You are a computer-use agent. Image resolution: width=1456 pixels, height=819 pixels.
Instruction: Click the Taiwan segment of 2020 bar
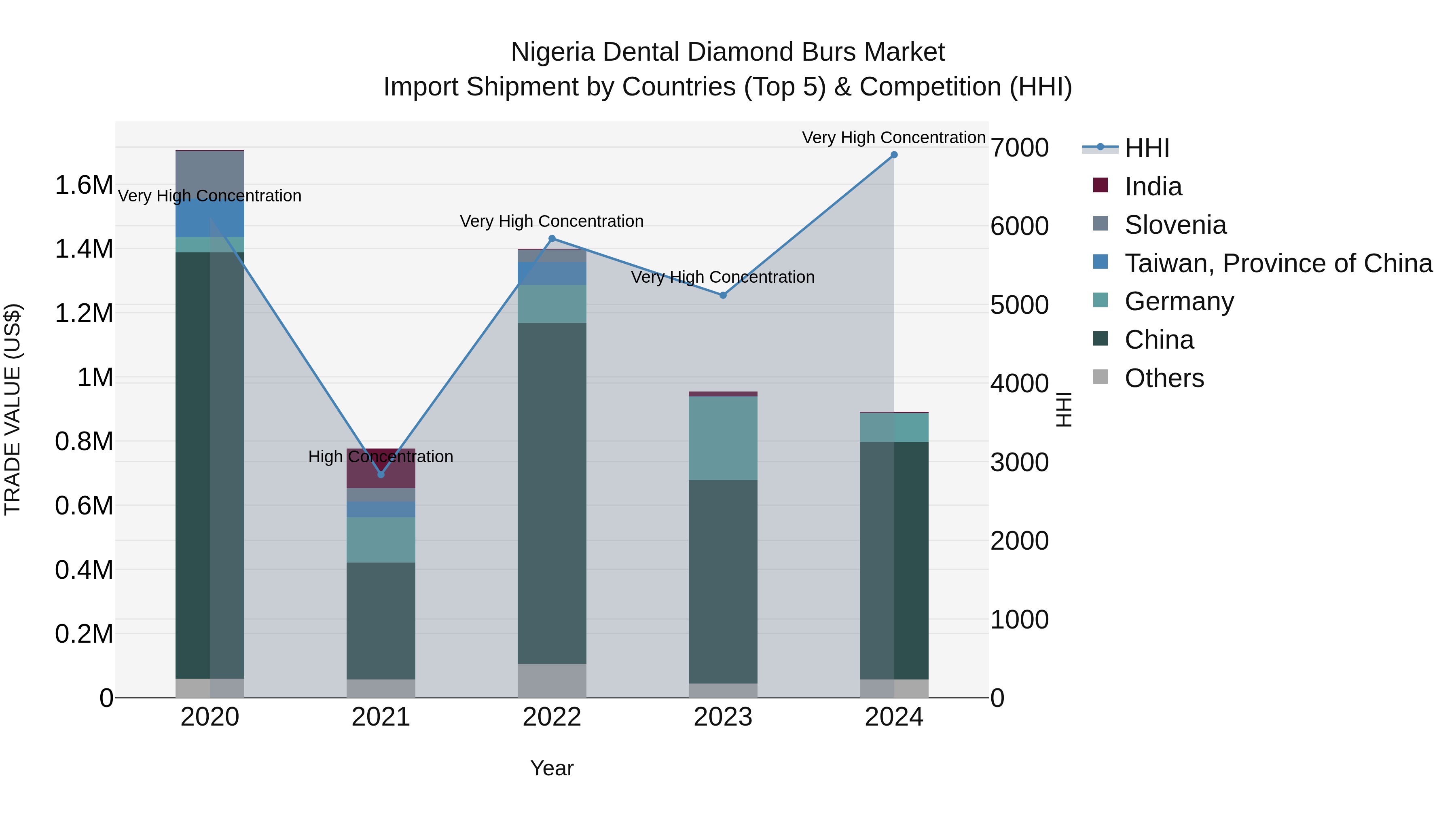pyautogui.click(x=210, y=218)
